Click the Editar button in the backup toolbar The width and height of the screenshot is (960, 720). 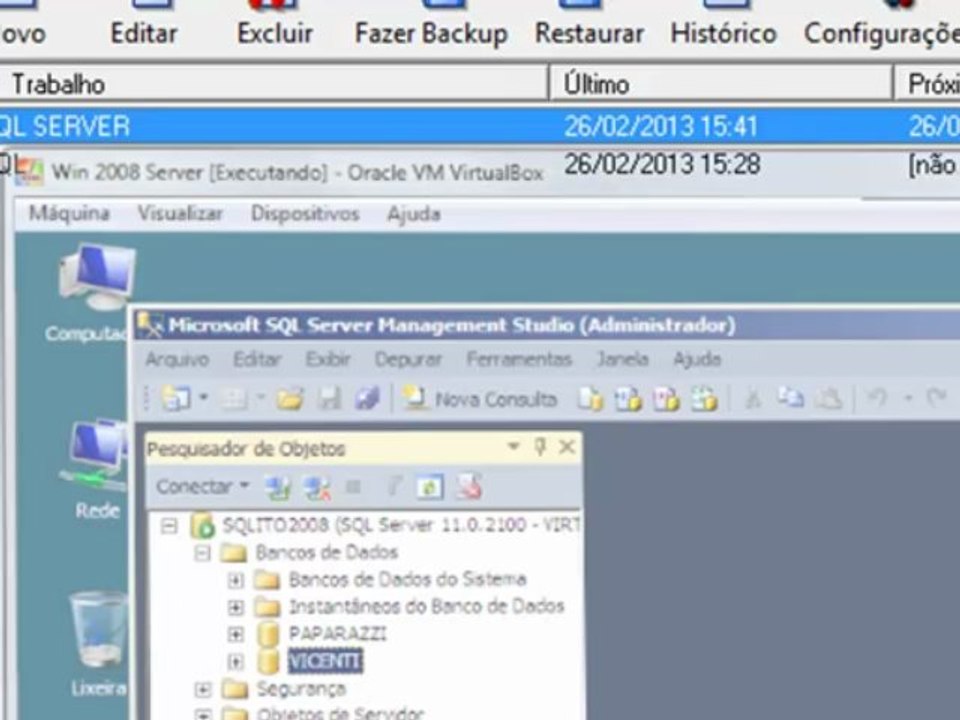pos(143,24)
